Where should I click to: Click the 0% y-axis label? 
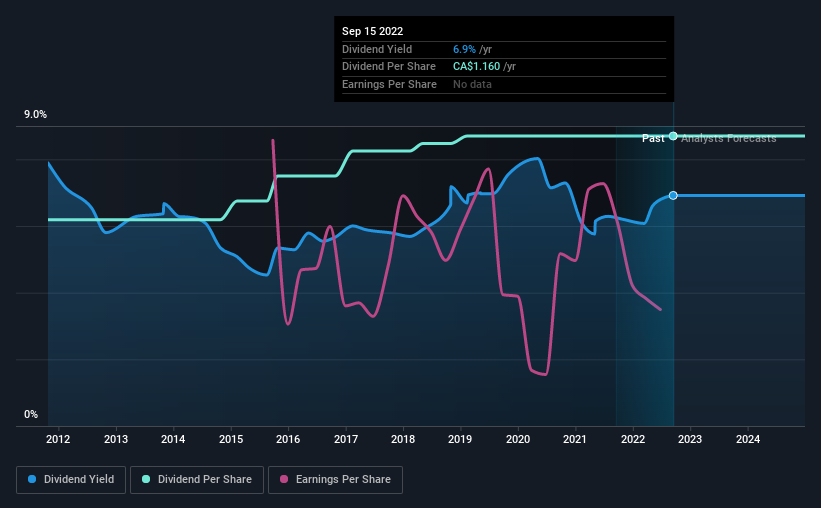click(31, 414)
